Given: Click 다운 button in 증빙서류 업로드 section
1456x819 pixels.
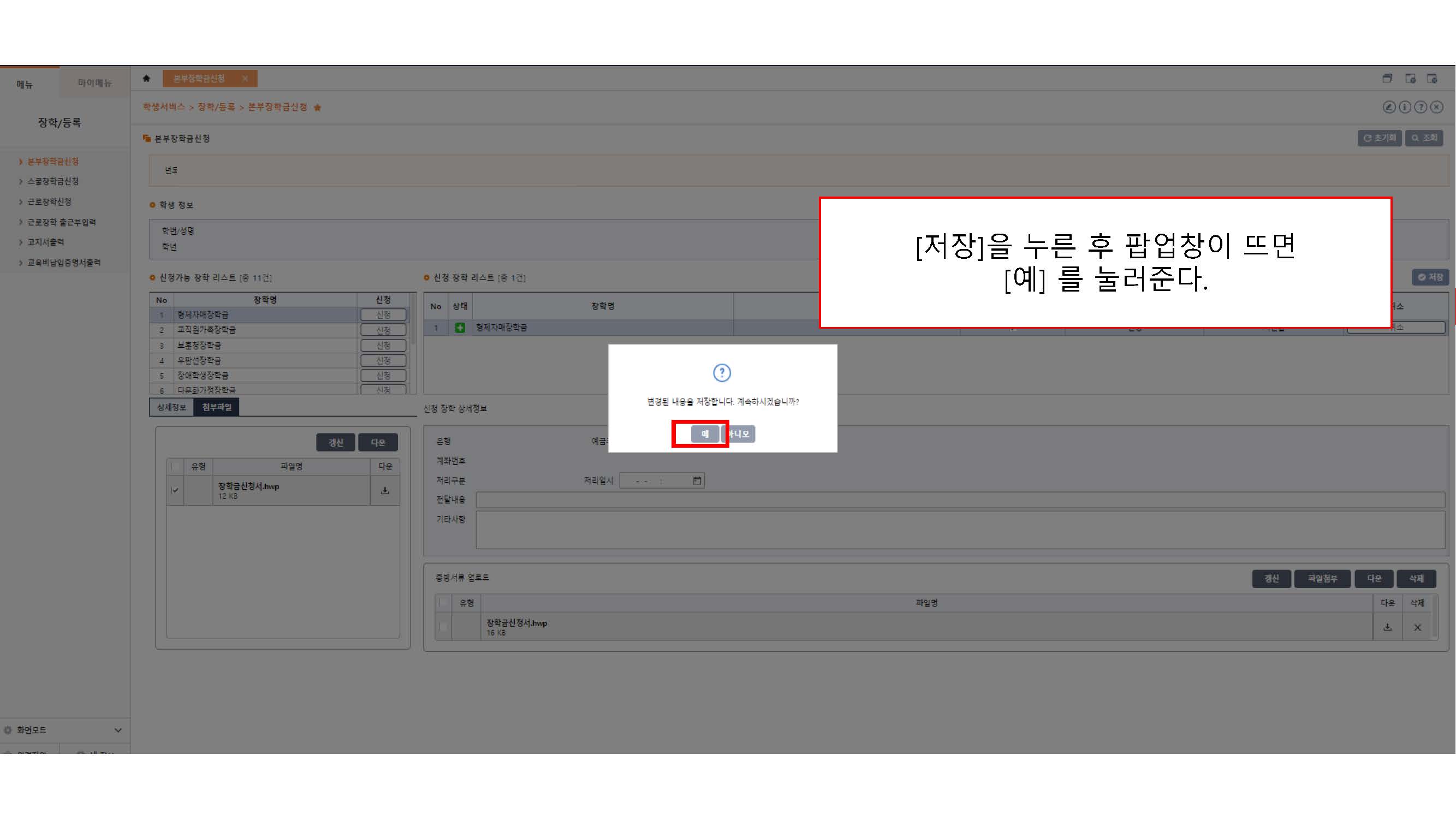Looking at the screenshot, I should (x=1374, y=578).
